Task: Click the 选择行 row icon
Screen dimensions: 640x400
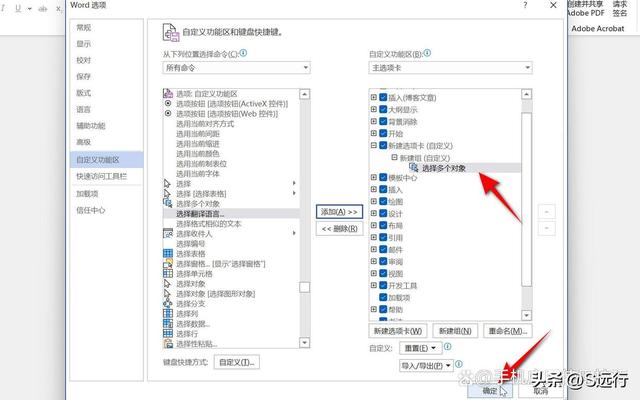Action: click(168, 333)
